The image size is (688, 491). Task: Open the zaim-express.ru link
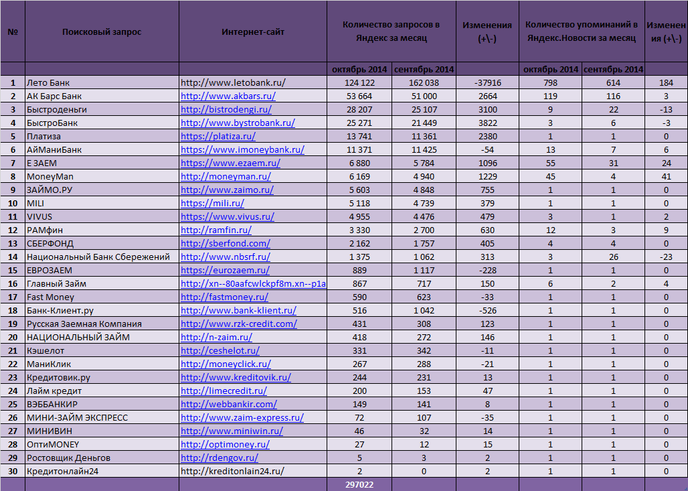click(x=242, y=418)
